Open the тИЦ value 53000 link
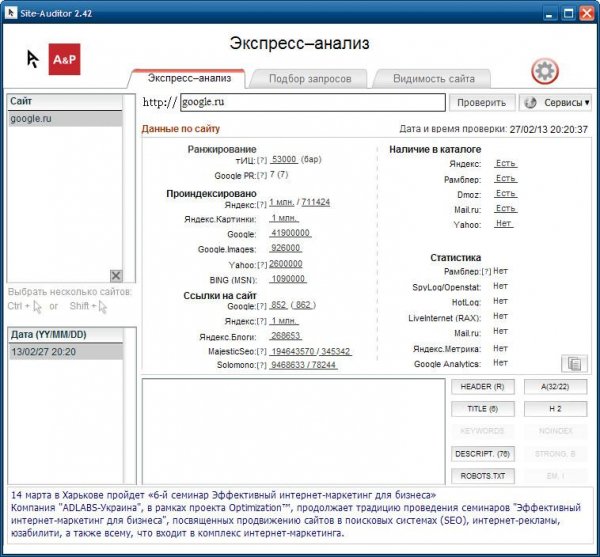This screenshot has width=600, height=557. tap(284, 159)
